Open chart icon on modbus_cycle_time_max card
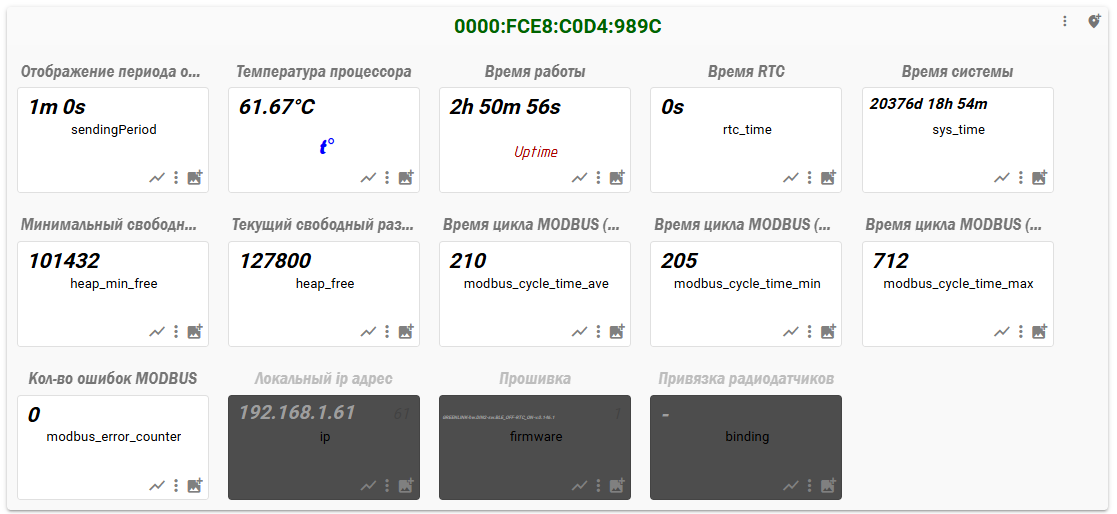Screen dimensions: 1117x514 (1001, 332)
